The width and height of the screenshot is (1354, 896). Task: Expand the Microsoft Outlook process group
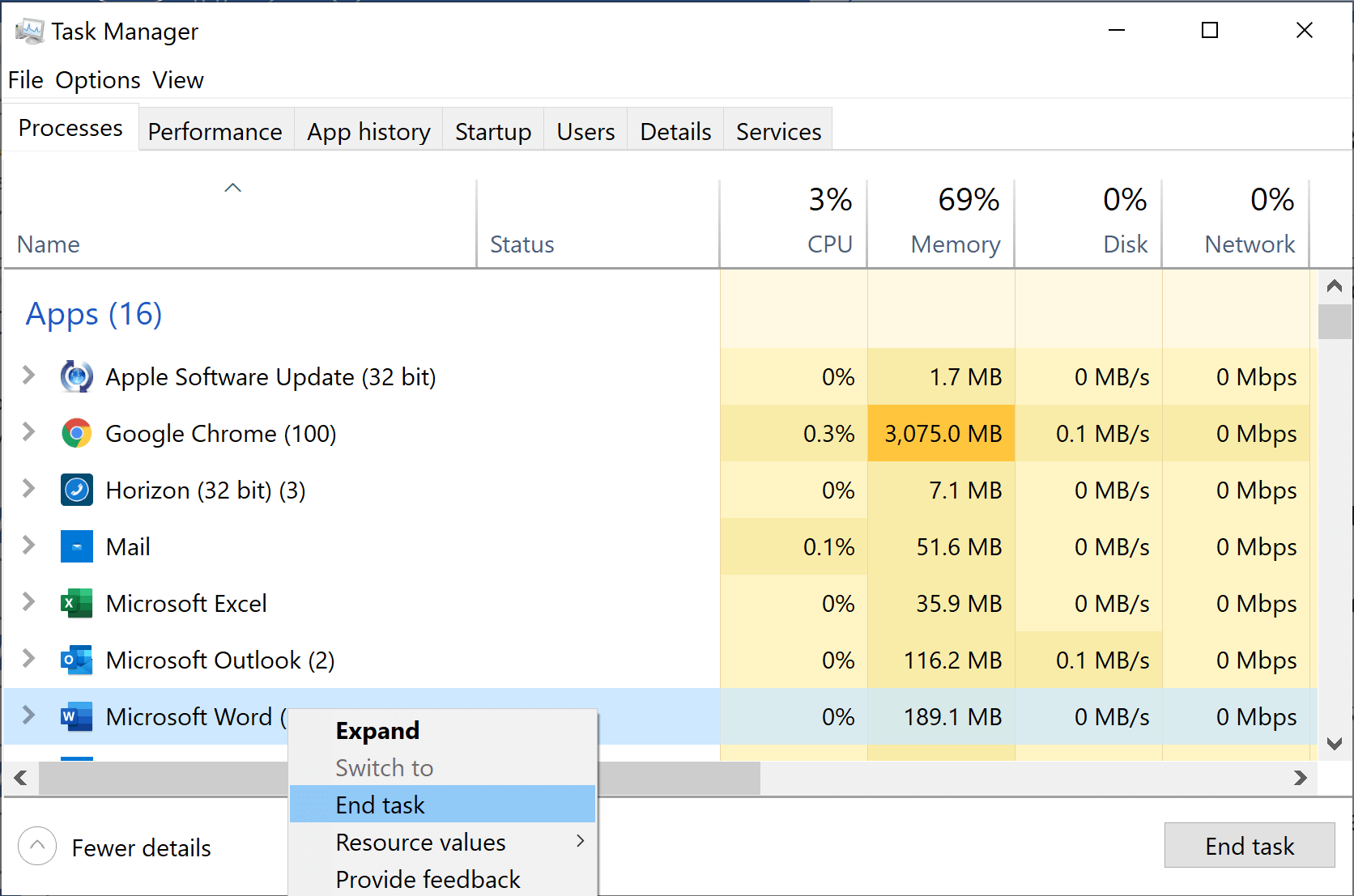click(x=28, y=659)
